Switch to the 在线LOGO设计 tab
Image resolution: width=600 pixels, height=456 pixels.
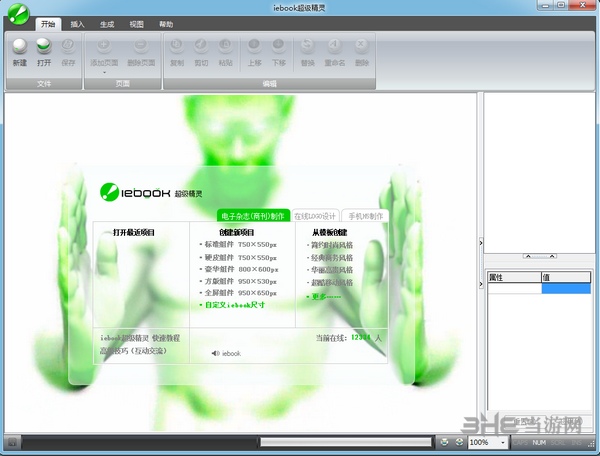point(315,216)
